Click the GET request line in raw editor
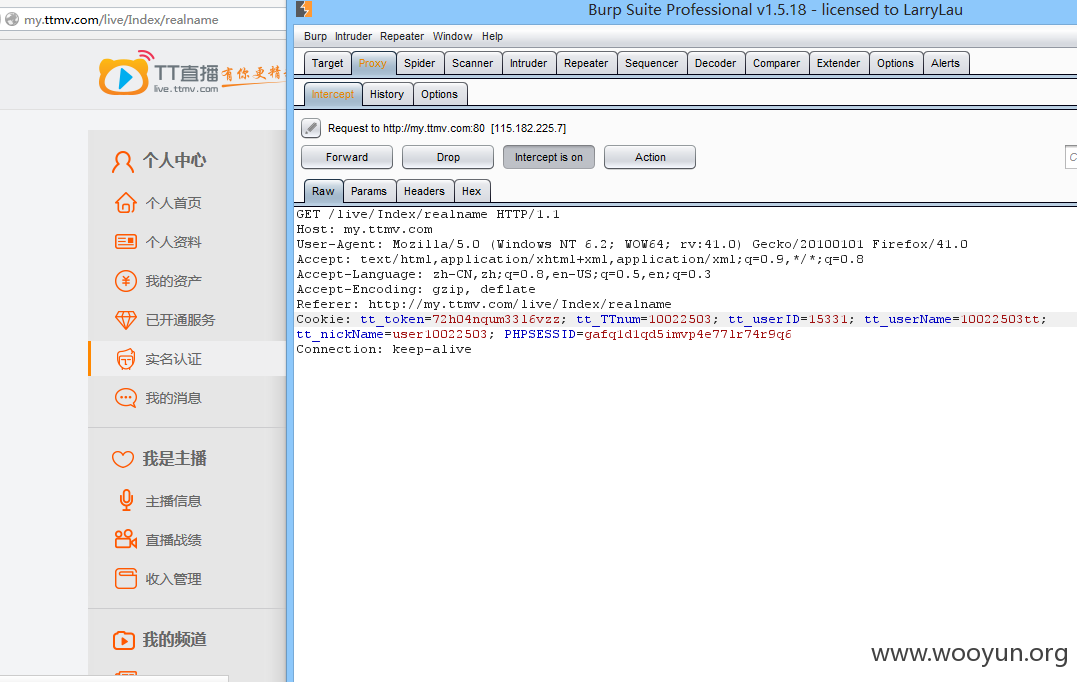Screen dimensions: 1077x682 (428, 214)
